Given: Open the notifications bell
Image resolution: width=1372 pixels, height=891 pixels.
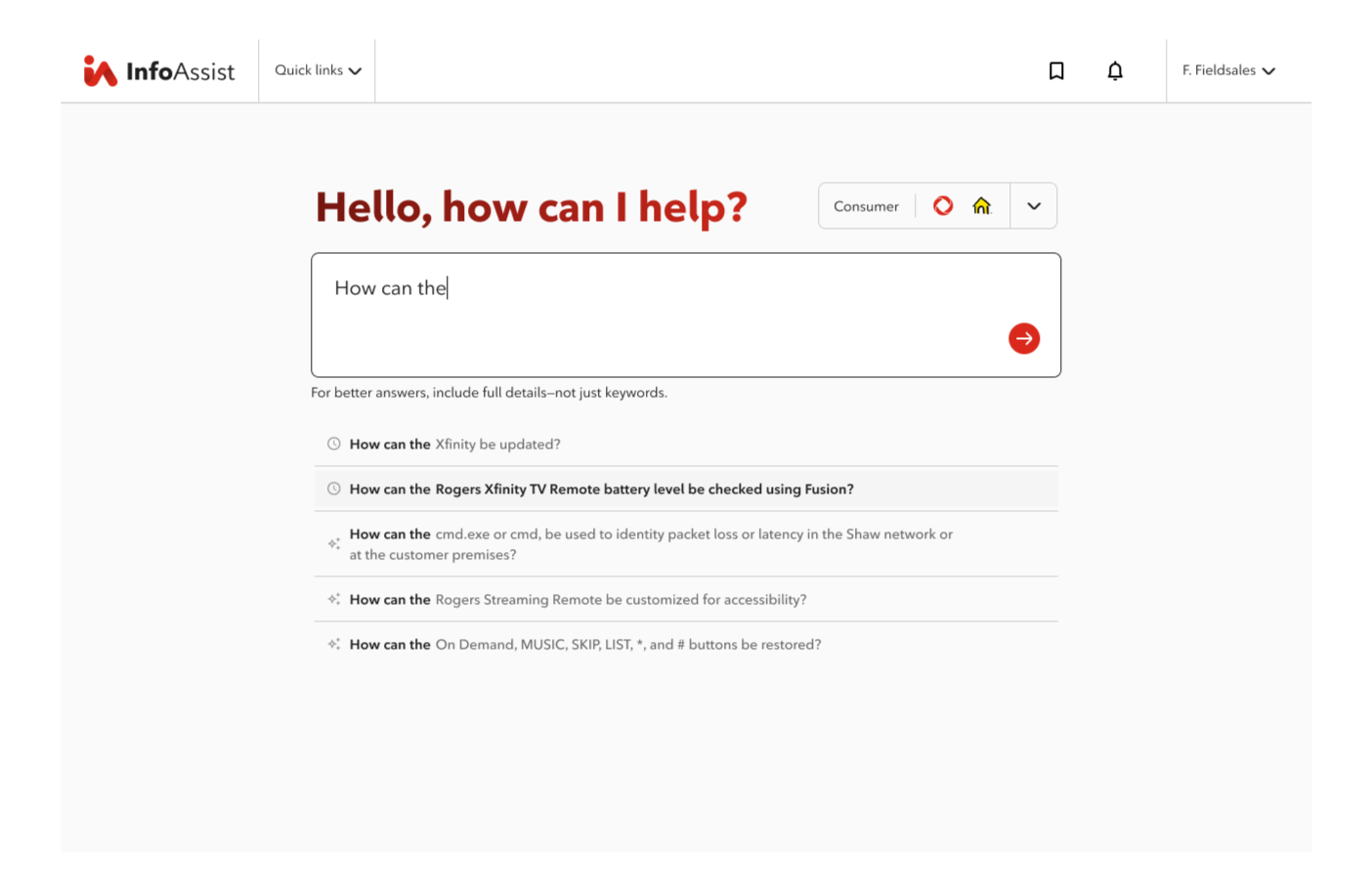Looking at the screenshot, I should pyautogui.click(x=1115, y=70).
